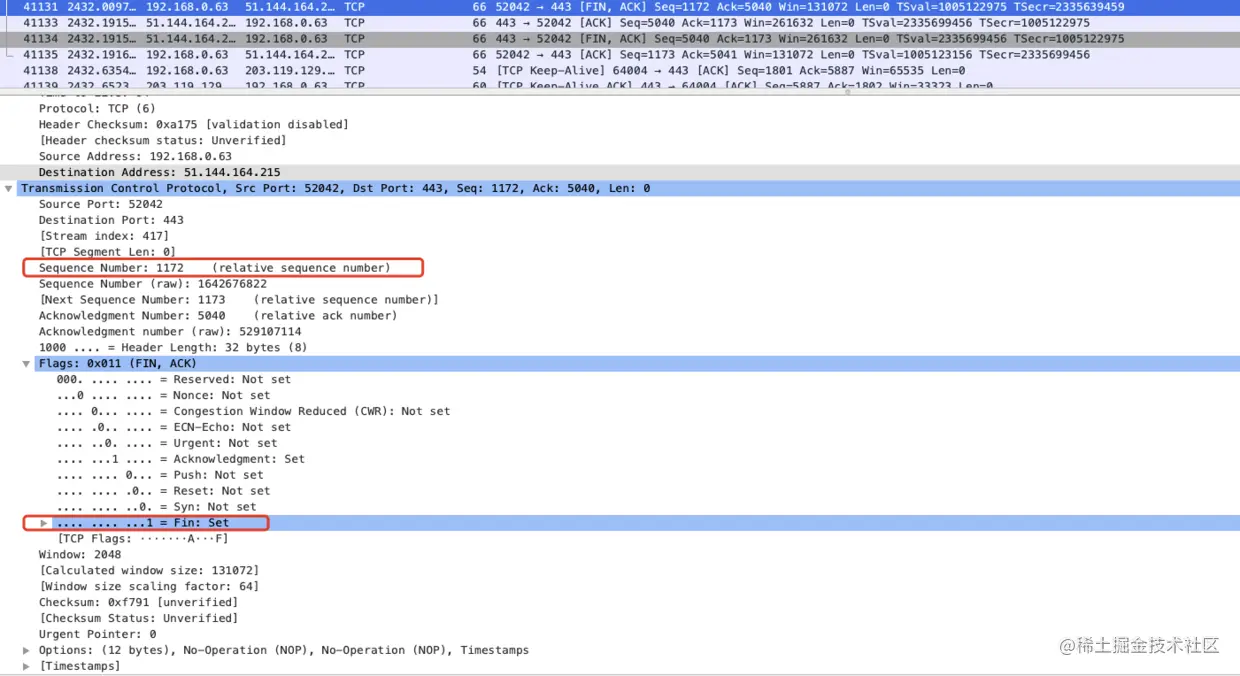The width and height of the screenshot is (1240, 676).
Task: Select ECN-Echo: Not set flag line
Action: point(173,428)
